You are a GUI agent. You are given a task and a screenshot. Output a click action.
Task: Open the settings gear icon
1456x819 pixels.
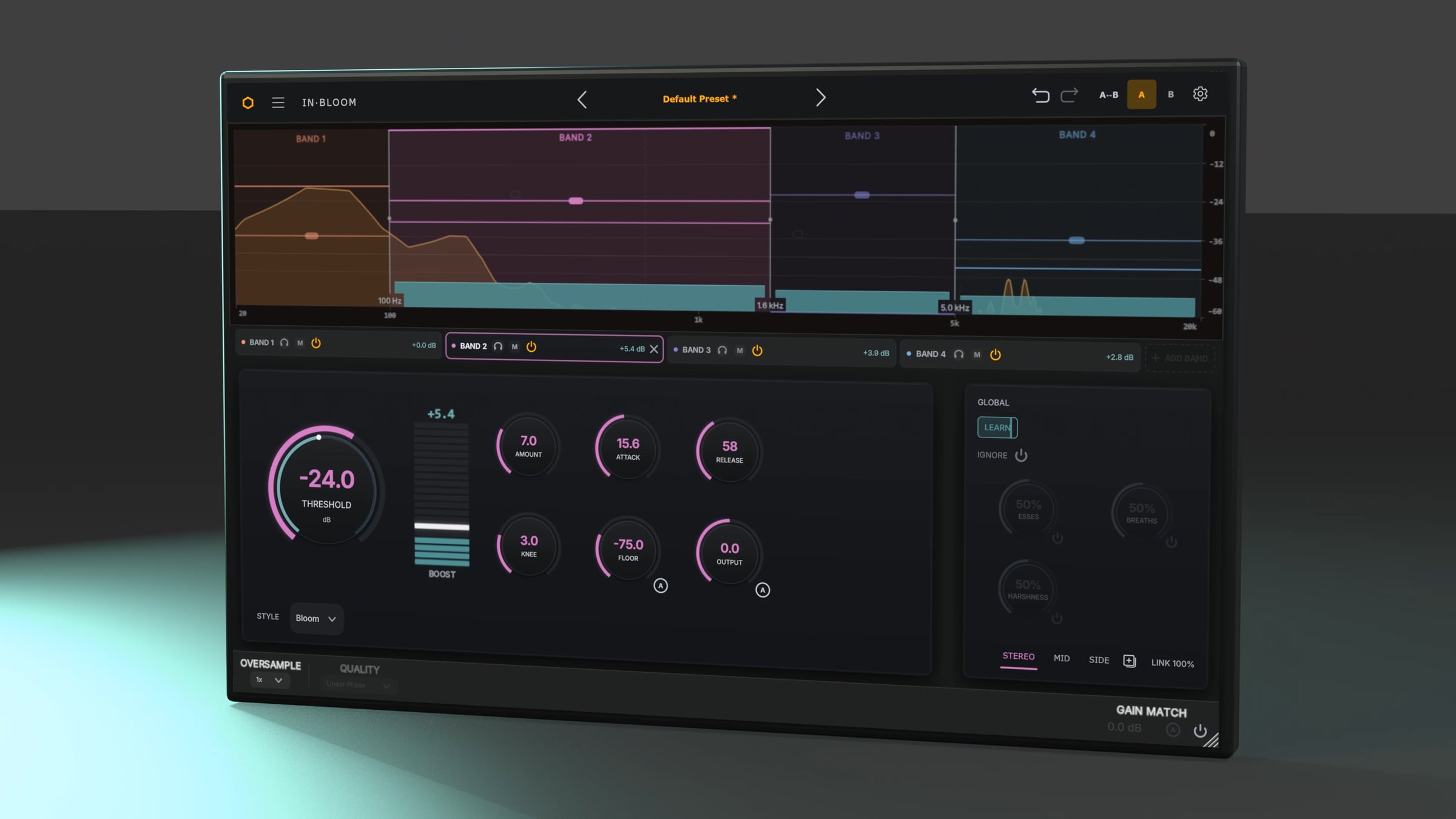tap(1200, 94)
